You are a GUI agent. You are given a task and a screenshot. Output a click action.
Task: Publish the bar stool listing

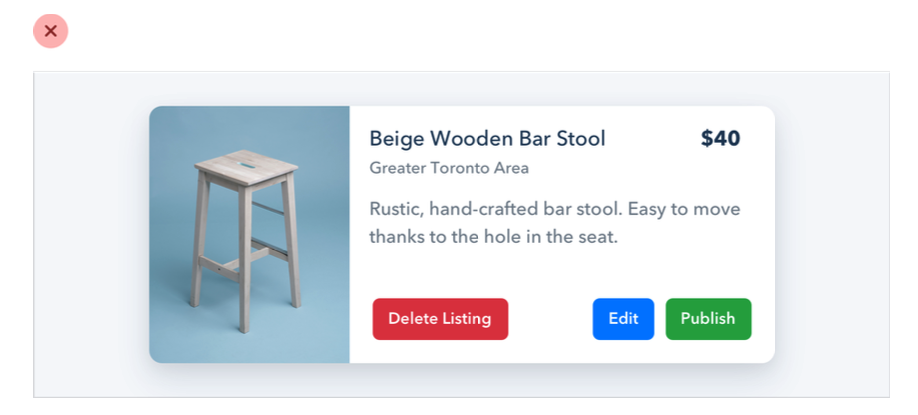point(708,319)
